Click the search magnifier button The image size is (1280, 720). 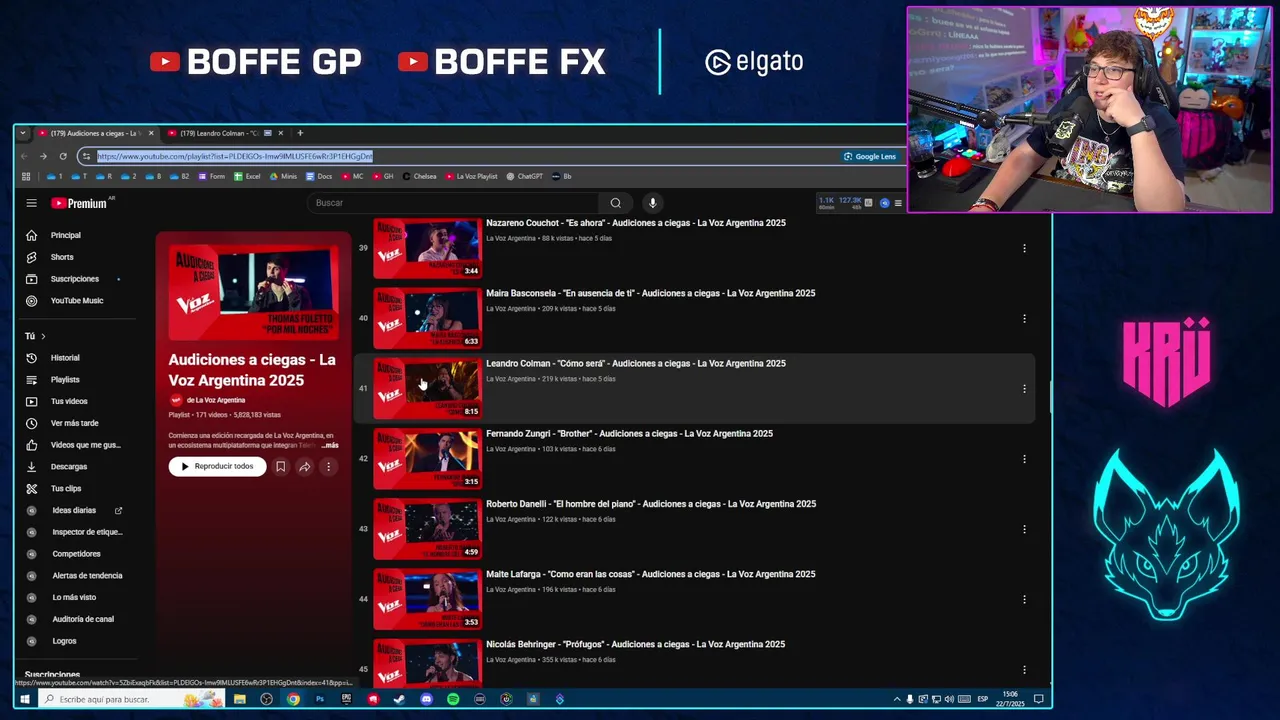[615, 203]
